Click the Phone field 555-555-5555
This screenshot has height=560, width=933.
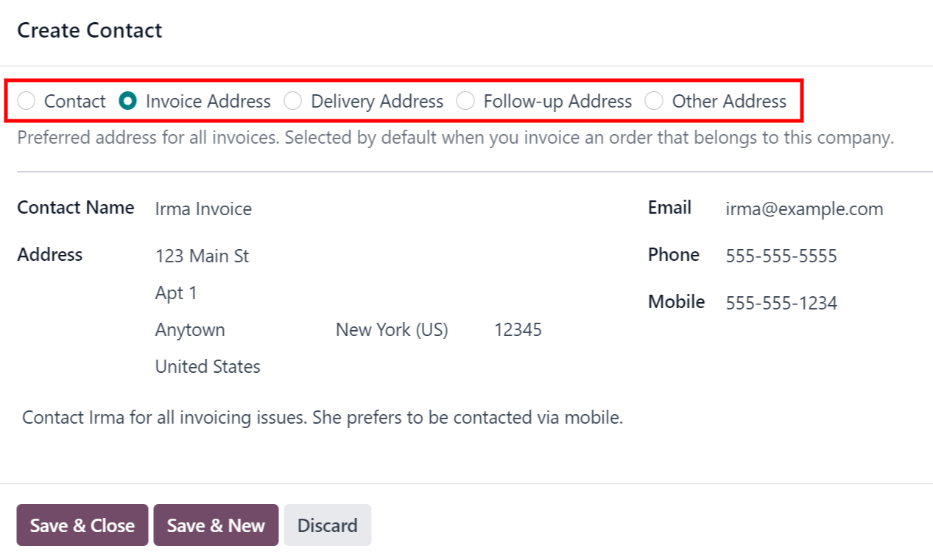(781, 256)
